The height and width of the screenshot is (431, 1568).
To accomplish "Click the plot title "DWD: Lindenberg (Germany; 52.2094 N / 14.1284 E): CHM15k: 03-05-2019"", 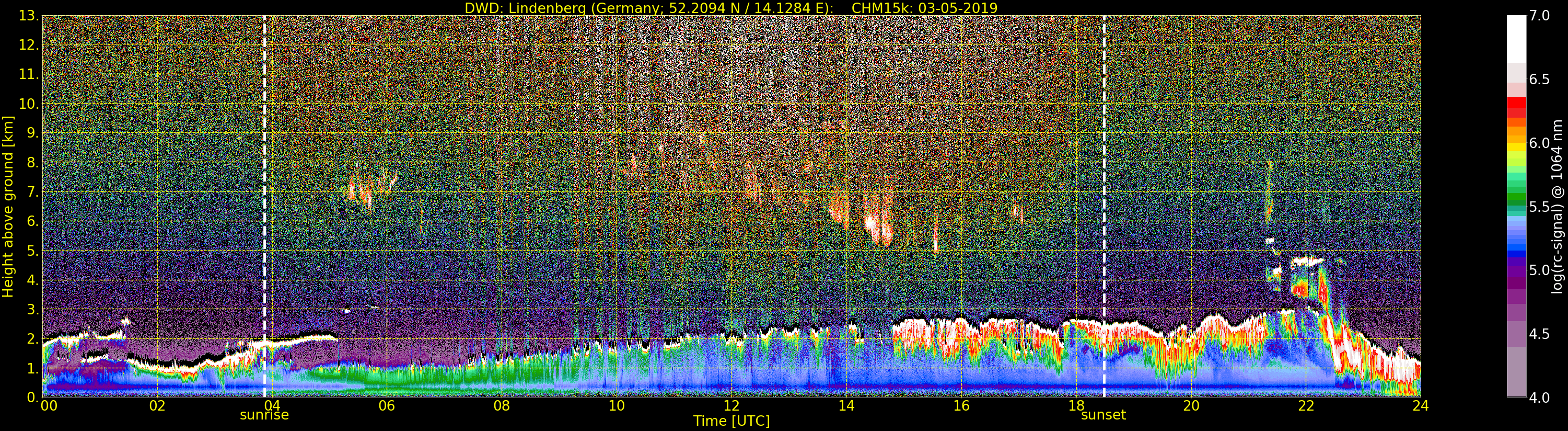I will click(x=731, y=8).
